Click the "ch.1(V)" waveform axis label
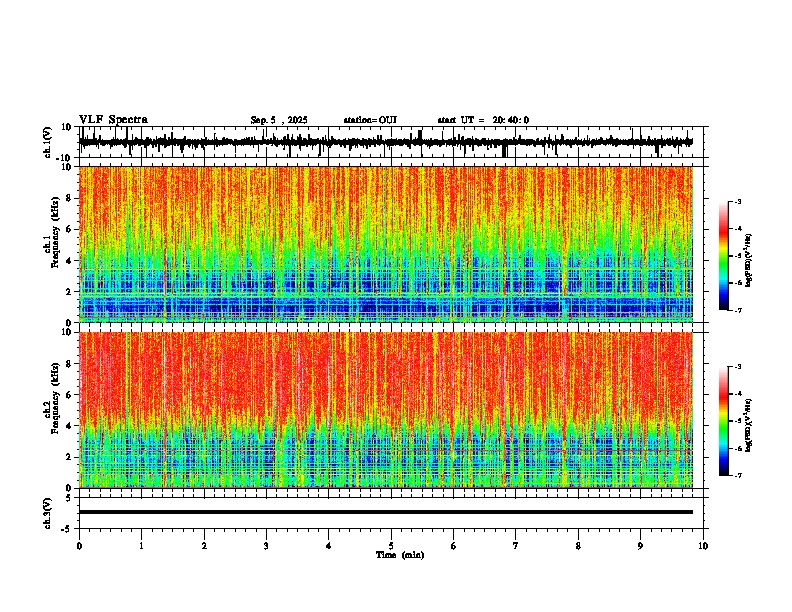This screenshot has height=612, width=792. [x=48, y=142]
